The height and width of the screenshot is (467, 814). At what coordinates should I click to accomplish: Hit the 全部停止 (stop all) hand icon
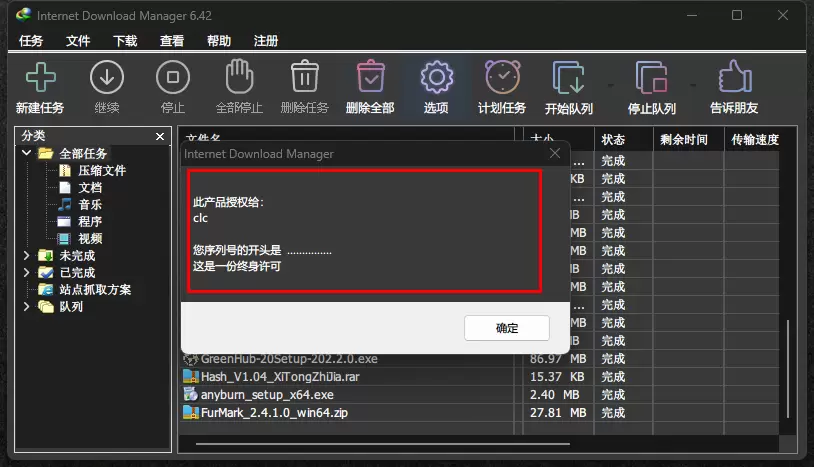click(239, 78)
